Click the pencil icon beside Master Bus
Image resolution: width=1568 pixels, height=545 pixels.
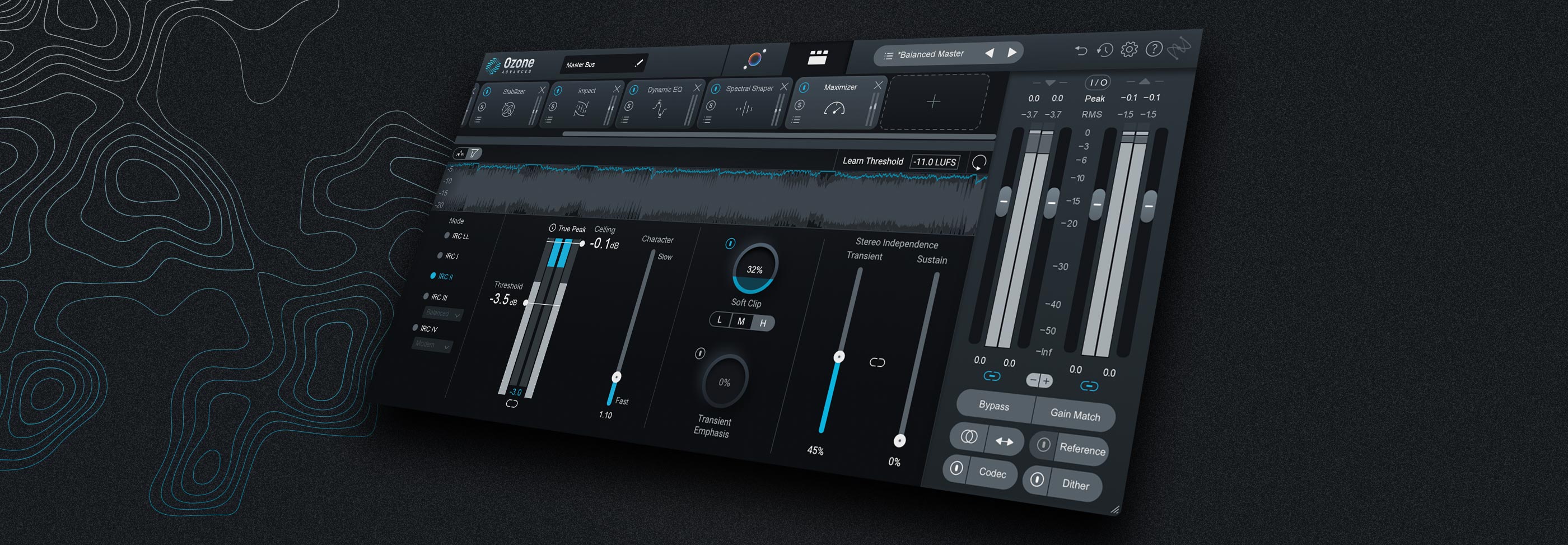[x=638, y=63]
